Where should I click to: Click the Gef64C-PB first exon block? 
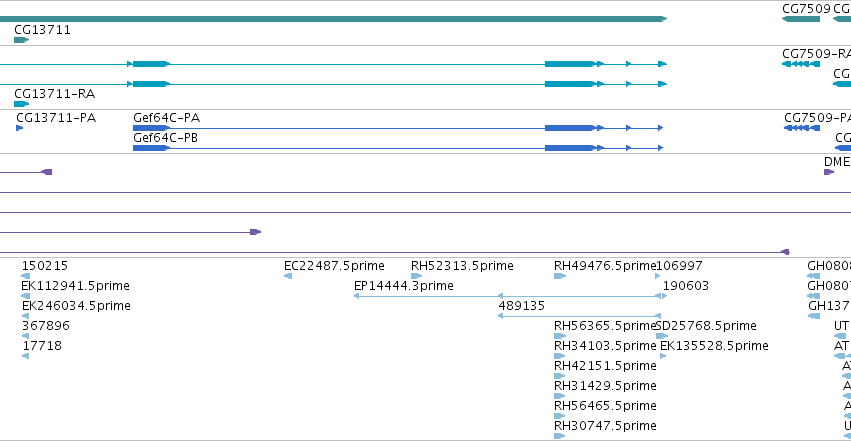(x=151, y=148)
